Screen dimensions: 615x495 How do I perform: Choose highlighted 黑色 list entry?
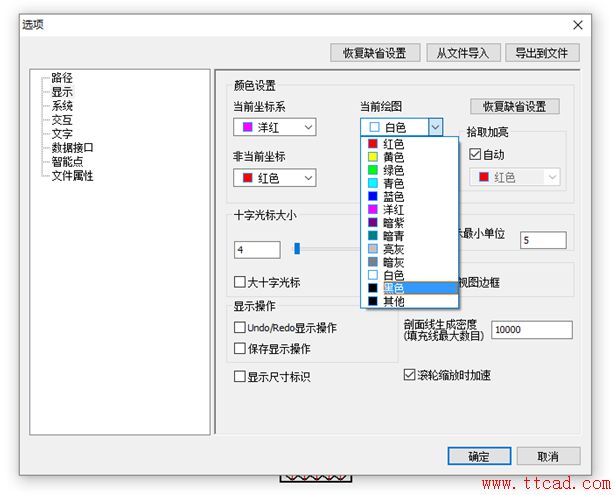pos(409,288)
